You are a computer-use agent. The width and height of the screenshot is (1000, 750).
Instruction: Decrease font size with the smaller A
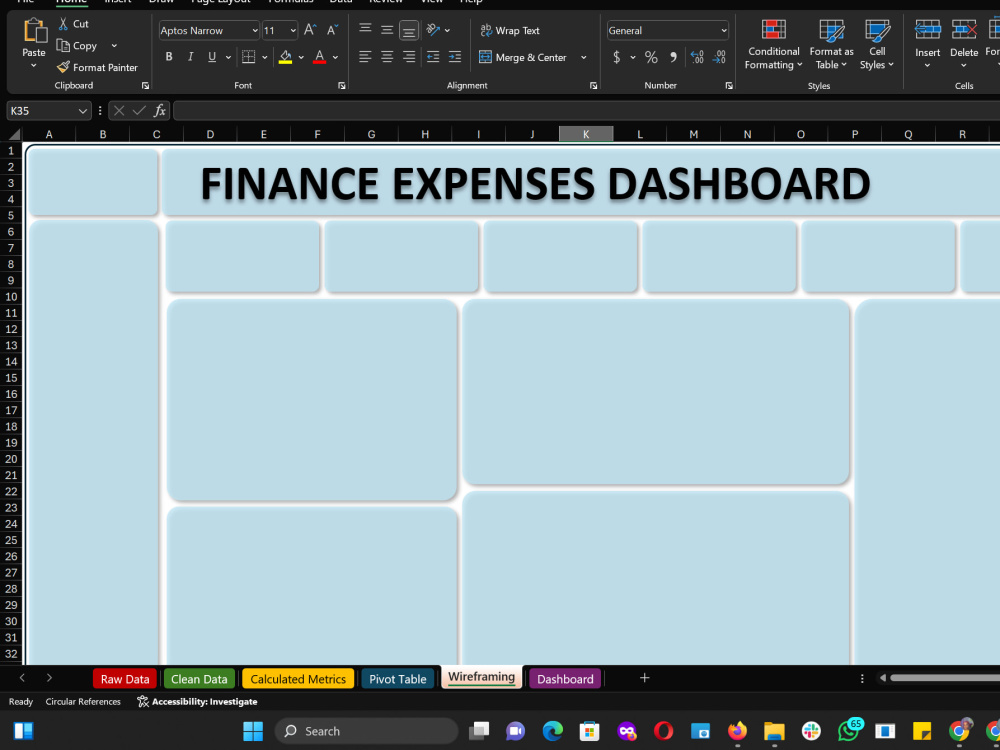332,30
